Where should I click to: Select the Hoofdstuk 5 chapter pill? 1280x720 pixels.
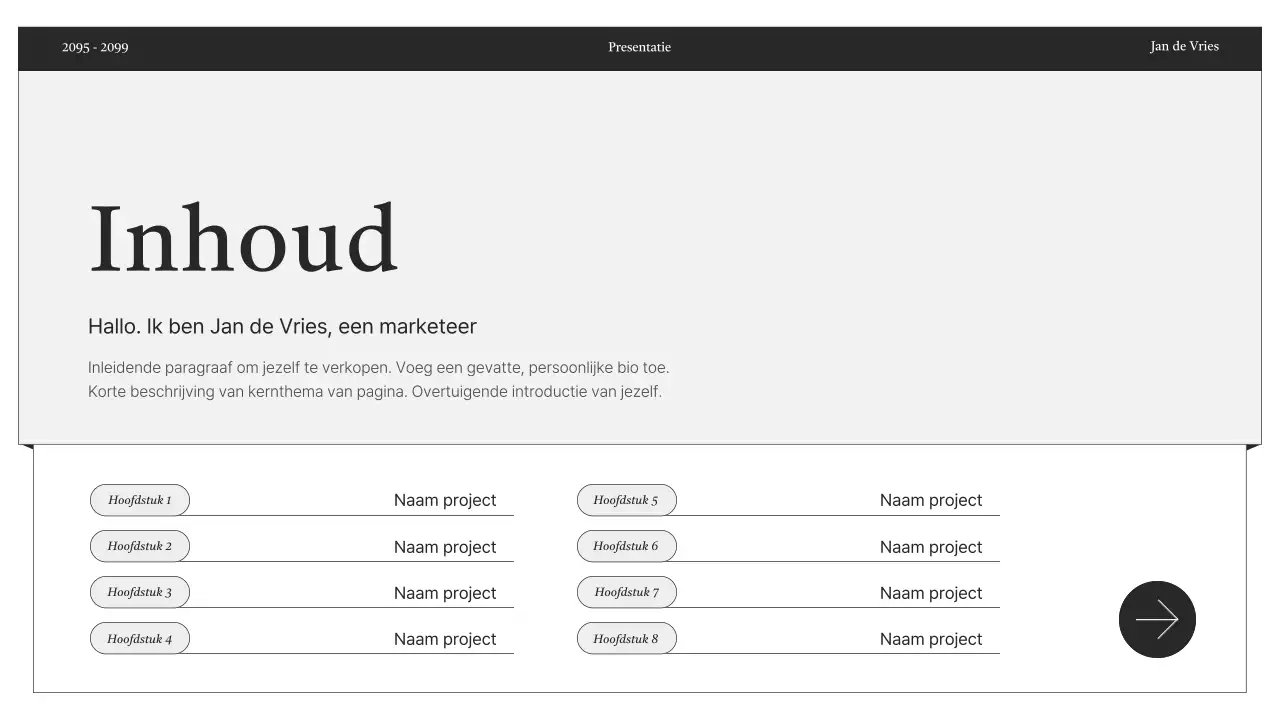[627, 500]
